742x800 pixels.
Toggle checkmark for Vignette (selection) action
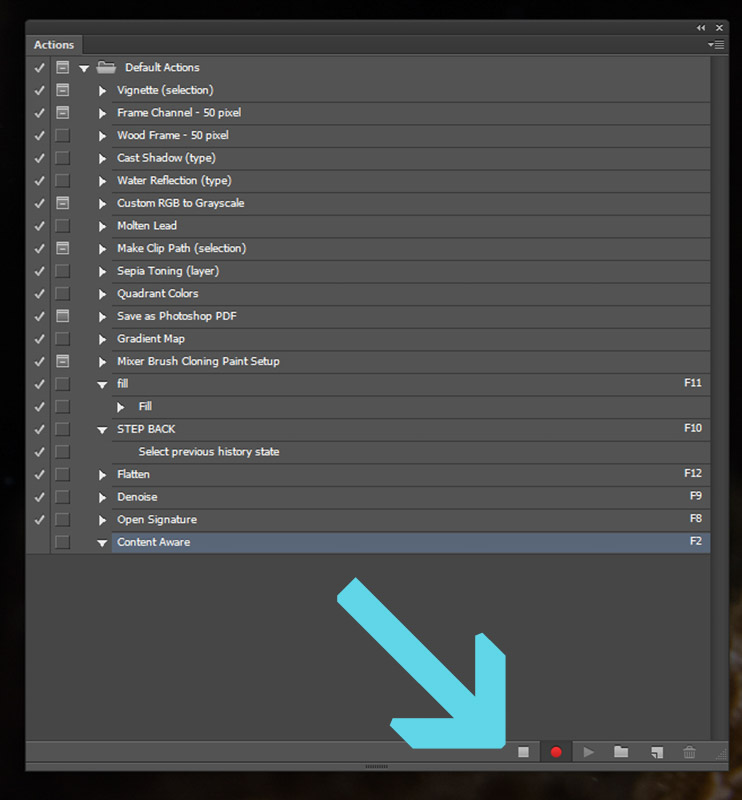coord(39,90)
